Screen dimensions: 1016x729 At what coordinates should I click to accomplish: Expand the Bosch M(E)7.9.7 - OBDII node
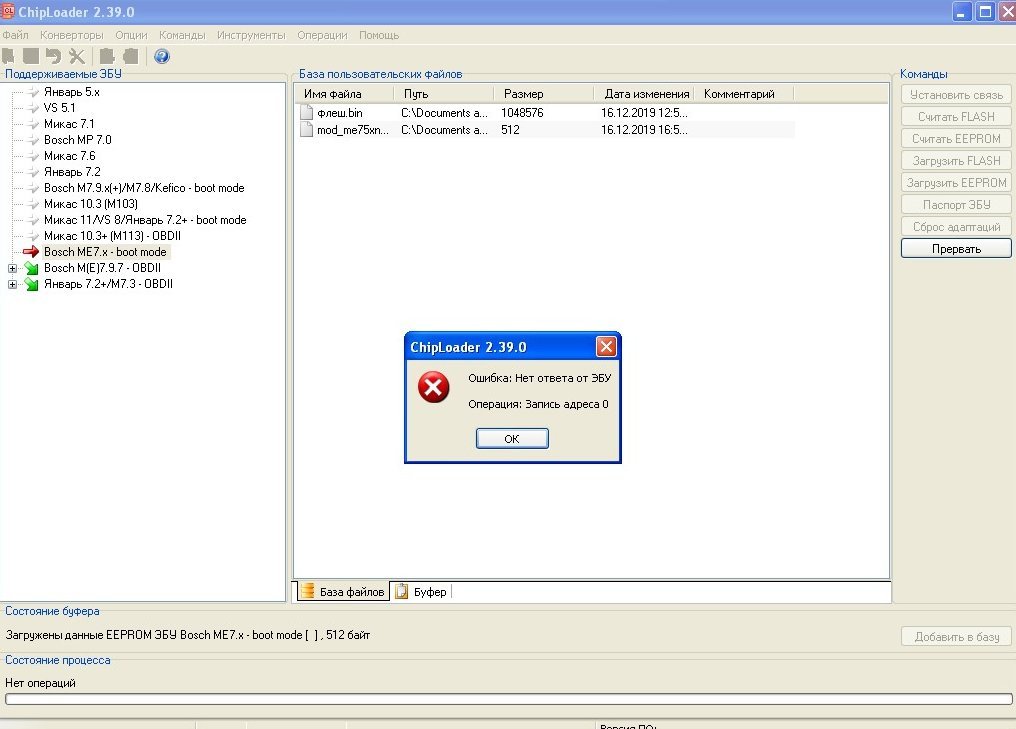point(12,268)
